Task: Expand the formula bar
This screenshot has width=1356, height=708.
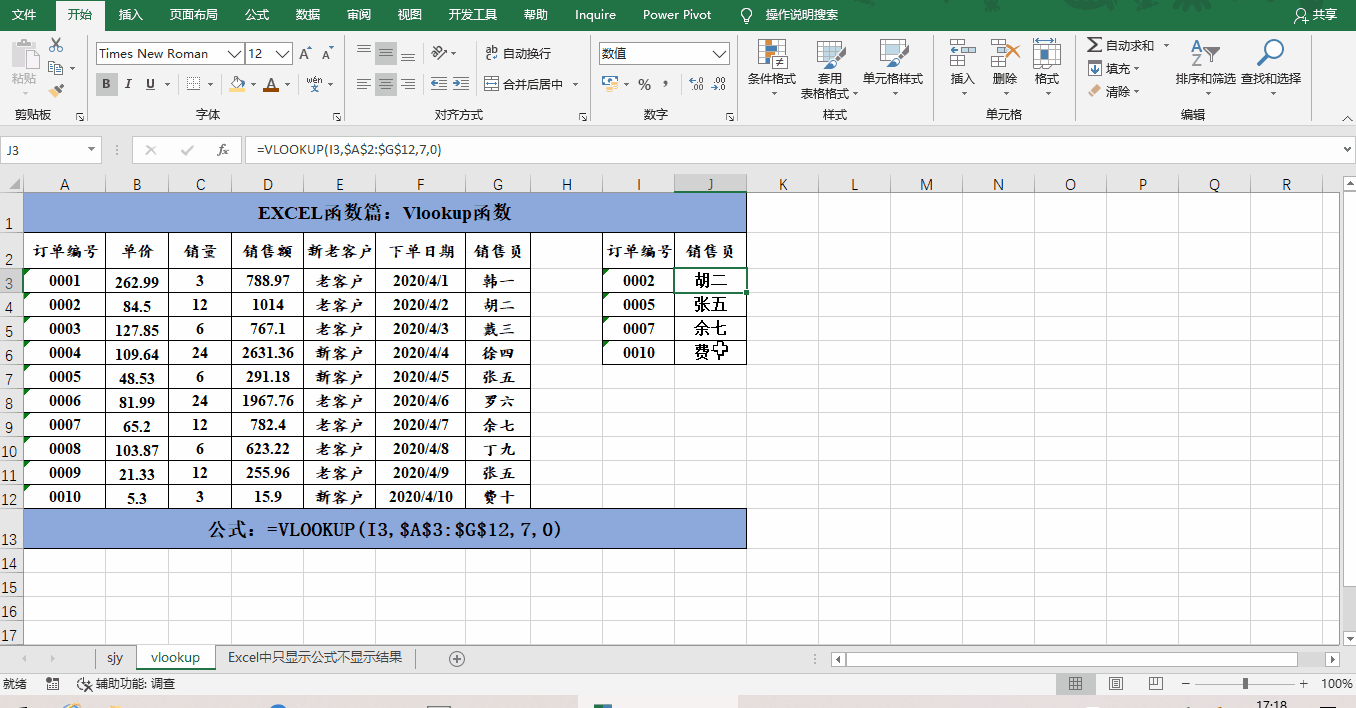Action: (1346, 150)
